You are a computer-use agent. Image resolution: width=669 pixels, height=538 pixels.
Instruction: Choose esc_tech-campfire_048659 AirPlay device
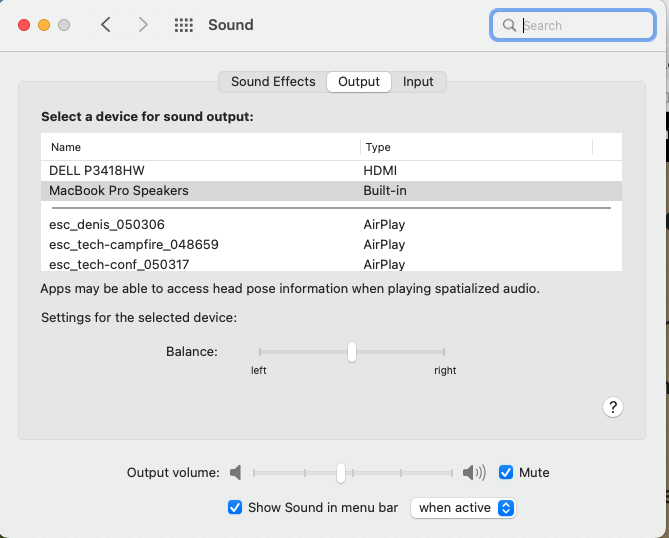pyautogui.click(x=134, y=244)
